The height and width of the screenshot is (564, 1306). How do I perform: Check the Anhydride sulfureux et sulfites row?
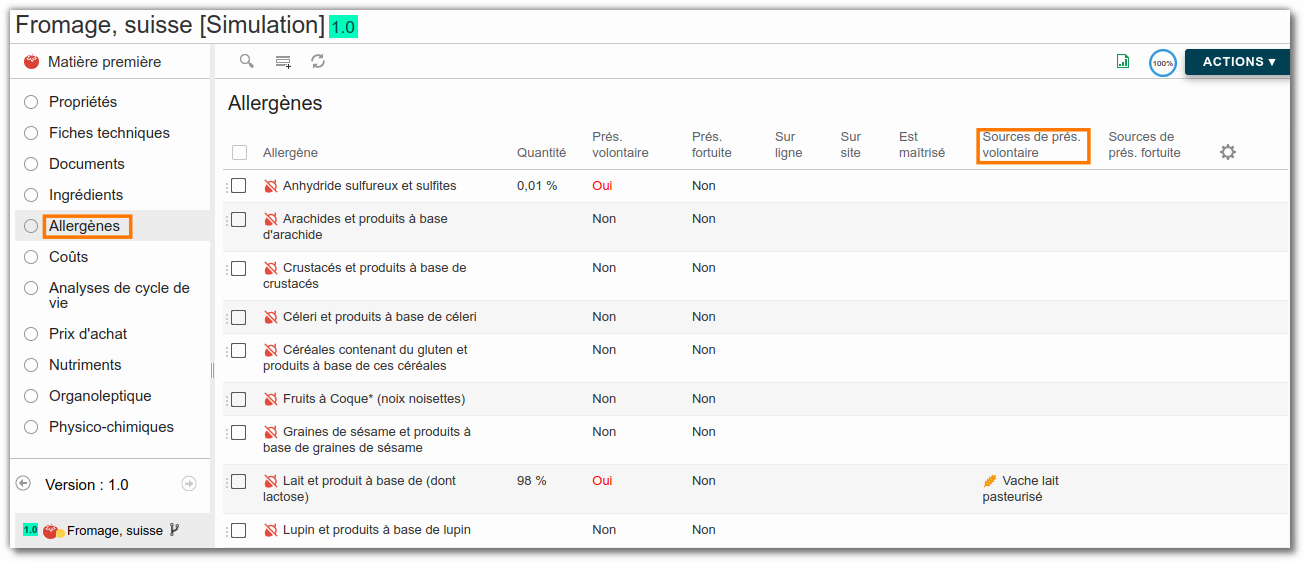tap(238, 186)
